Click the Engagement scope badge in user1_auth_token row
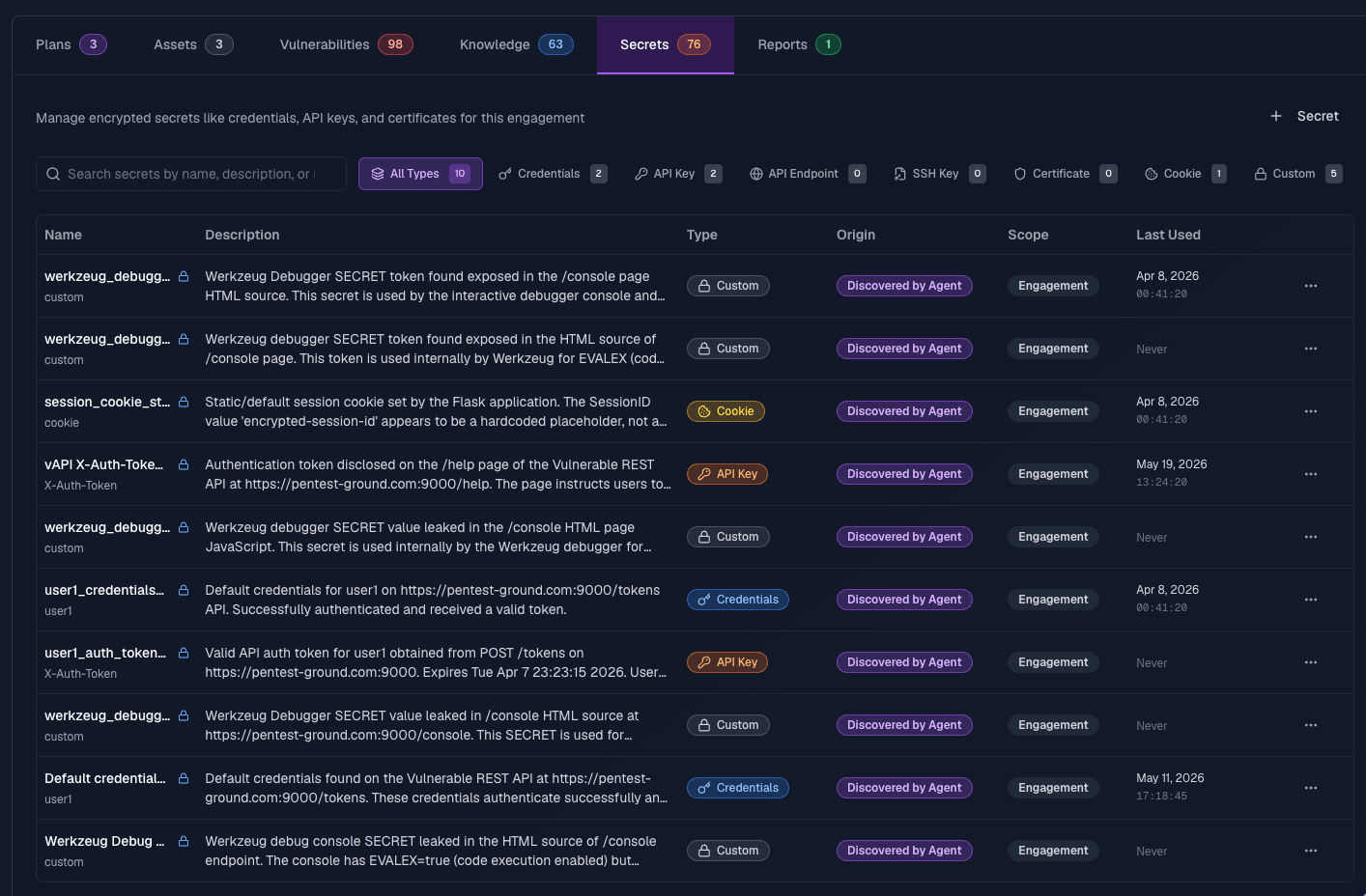The height and width of the screenshot is (896, 1366). (x=1053, y=662)
